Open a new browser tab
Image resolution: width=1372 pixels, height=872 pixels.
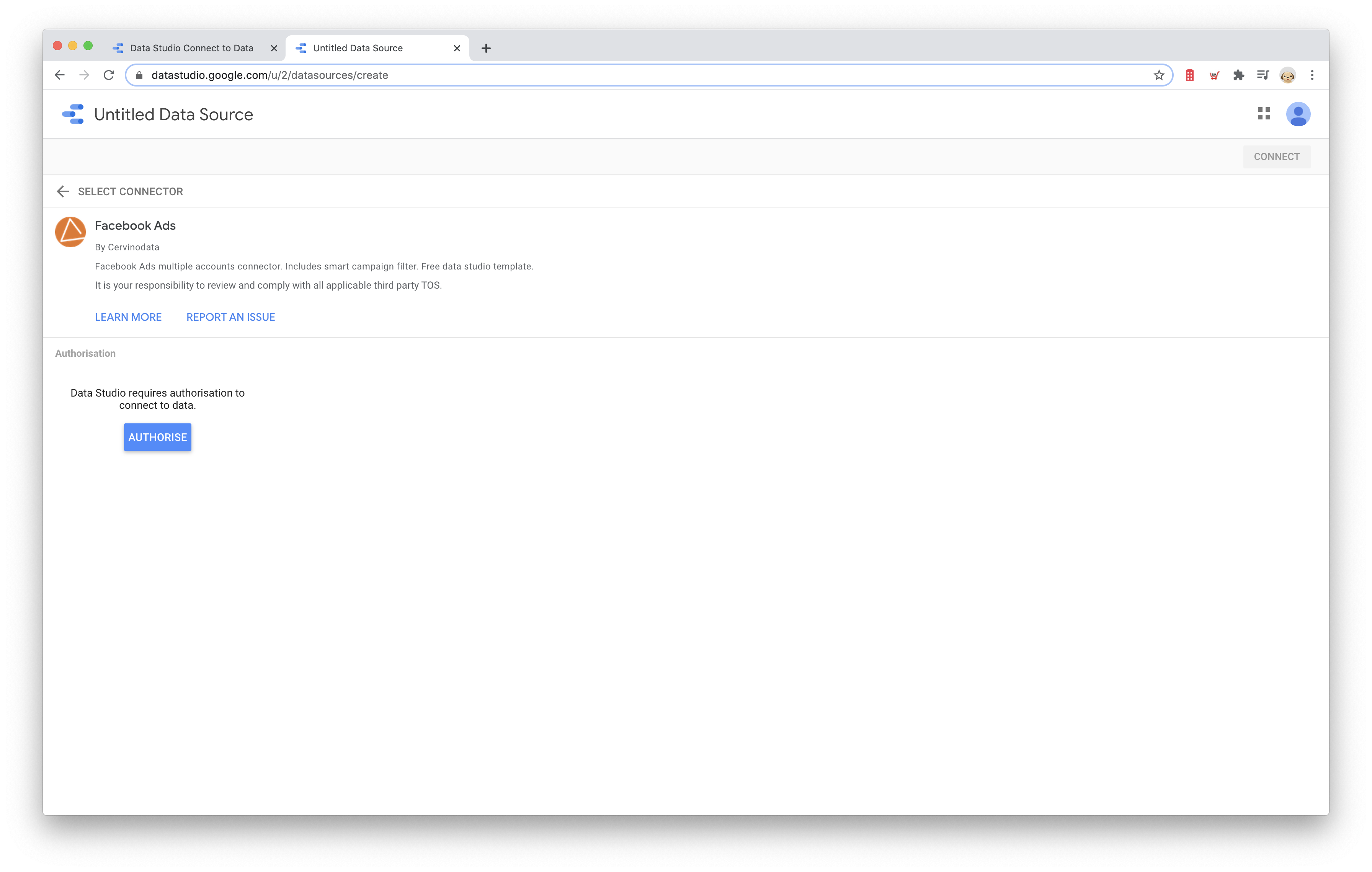(x=486, y=48)
